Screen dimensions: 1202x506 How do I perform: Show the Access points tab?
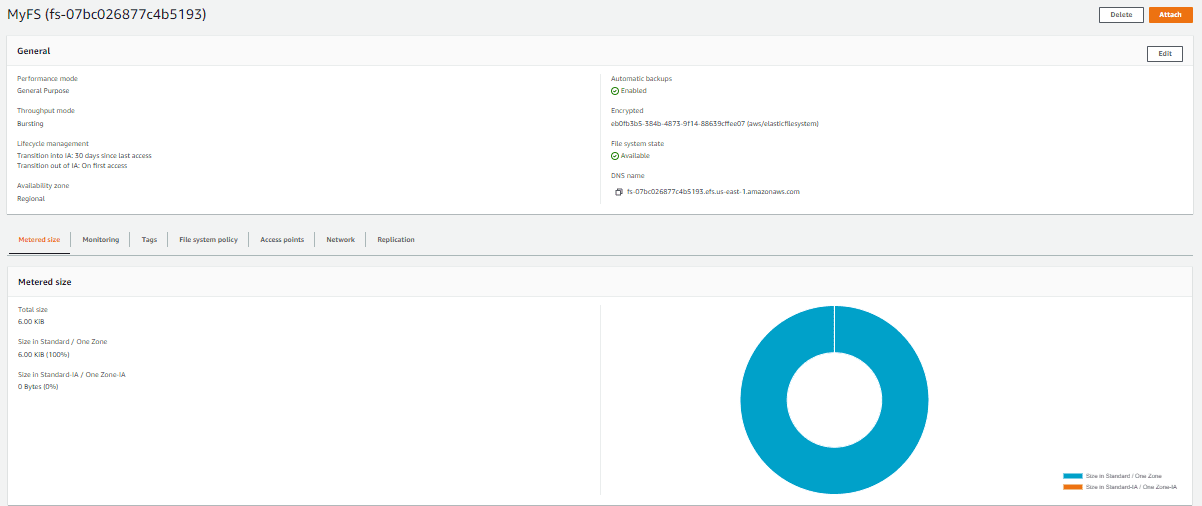coord(282,240)
